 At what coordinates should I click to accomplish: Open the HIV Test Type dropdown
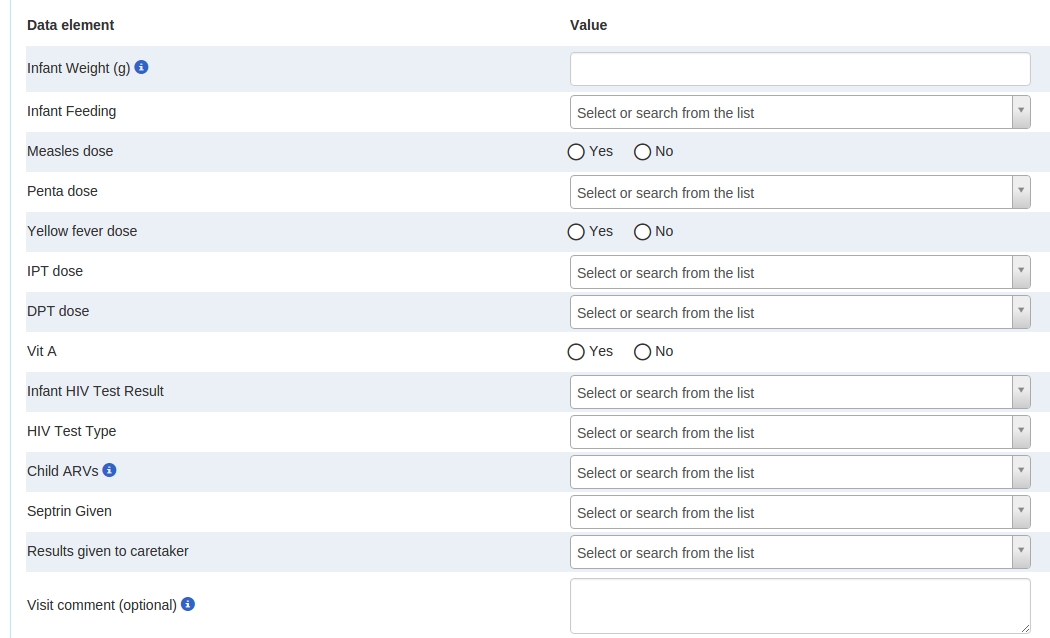click(x=800, y=432)
